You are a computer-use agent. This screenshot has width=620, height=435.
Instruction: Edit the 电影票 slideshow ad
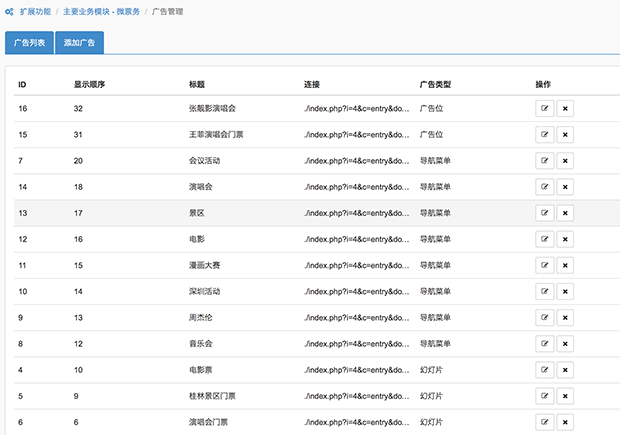coord(544,369)
